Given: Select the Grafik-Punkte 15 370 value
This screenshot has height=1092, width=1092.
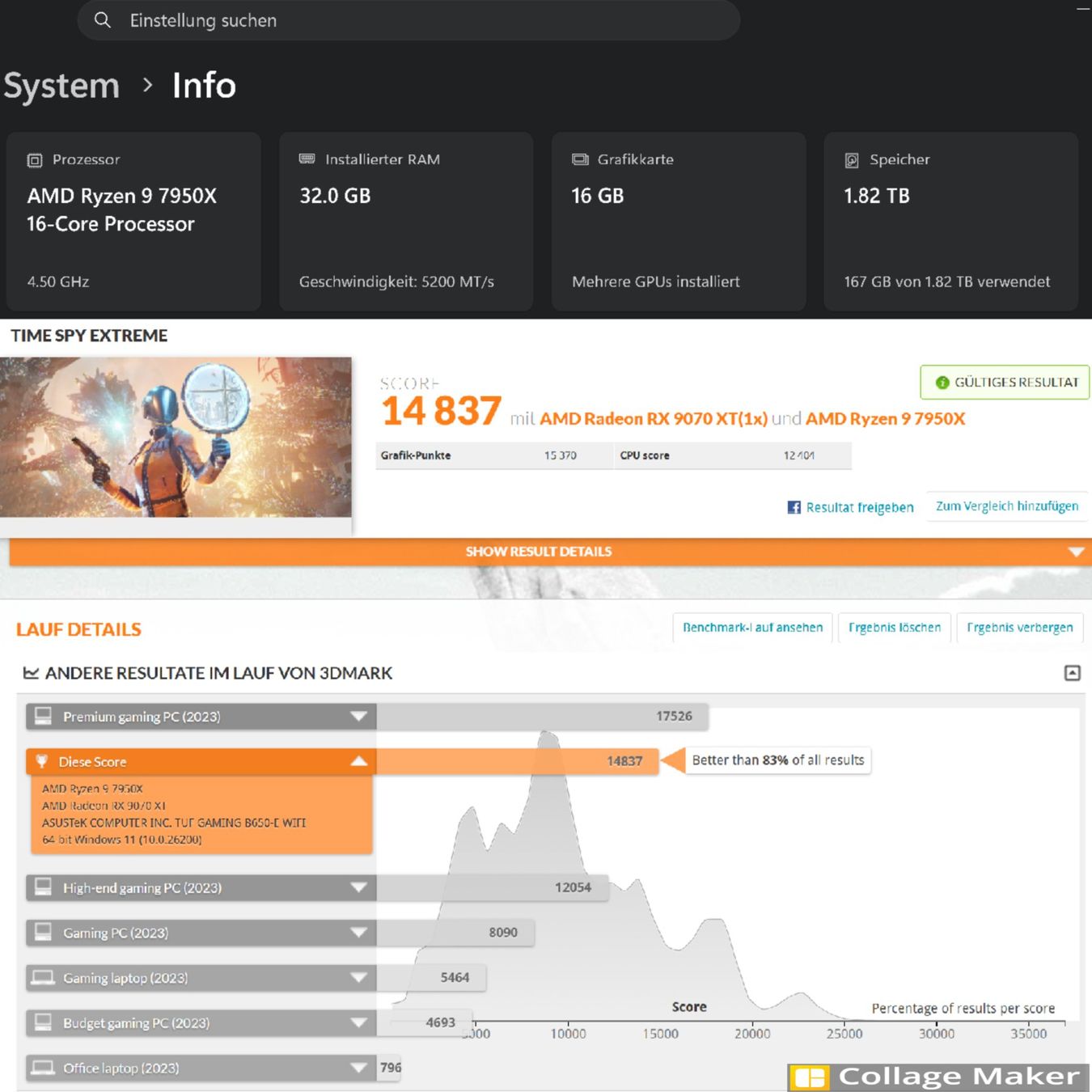Looking at the screenshot, I should point(560,455).
